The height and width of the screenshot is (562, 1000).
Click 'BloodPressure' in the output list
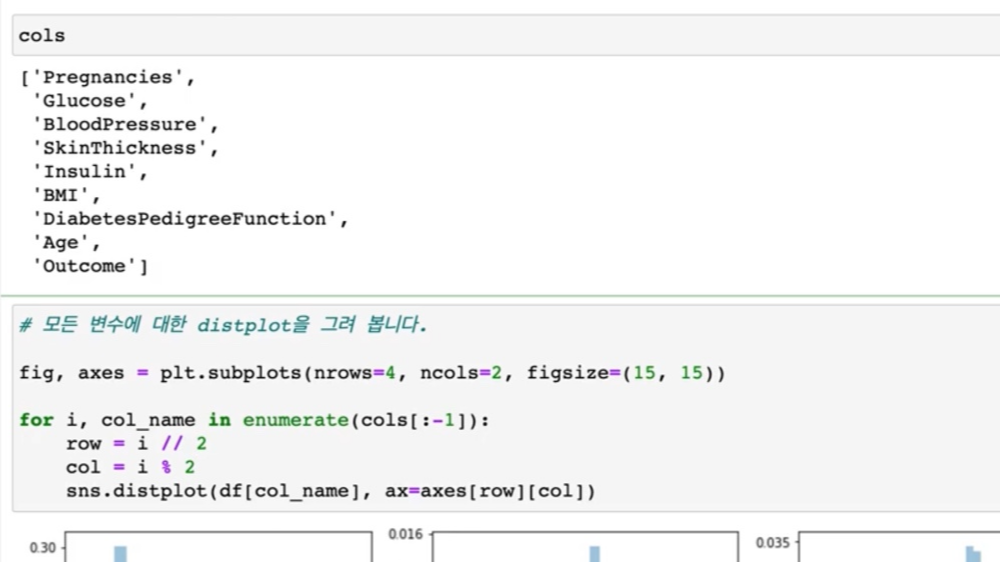(119, 124)
